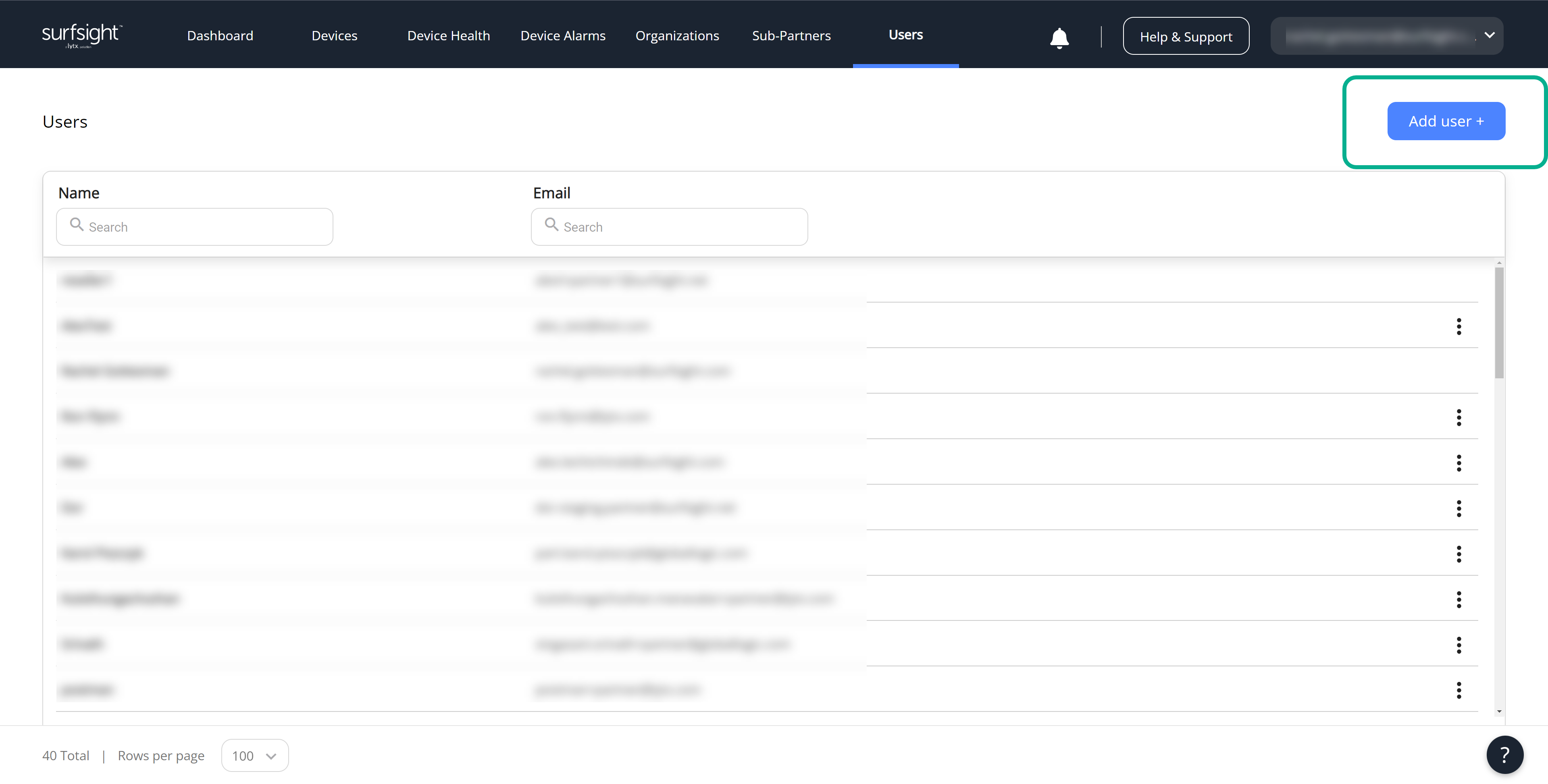This screenshot has height=784, width=1548.
Task: Focus the Name search field
Action: (194, 226)
